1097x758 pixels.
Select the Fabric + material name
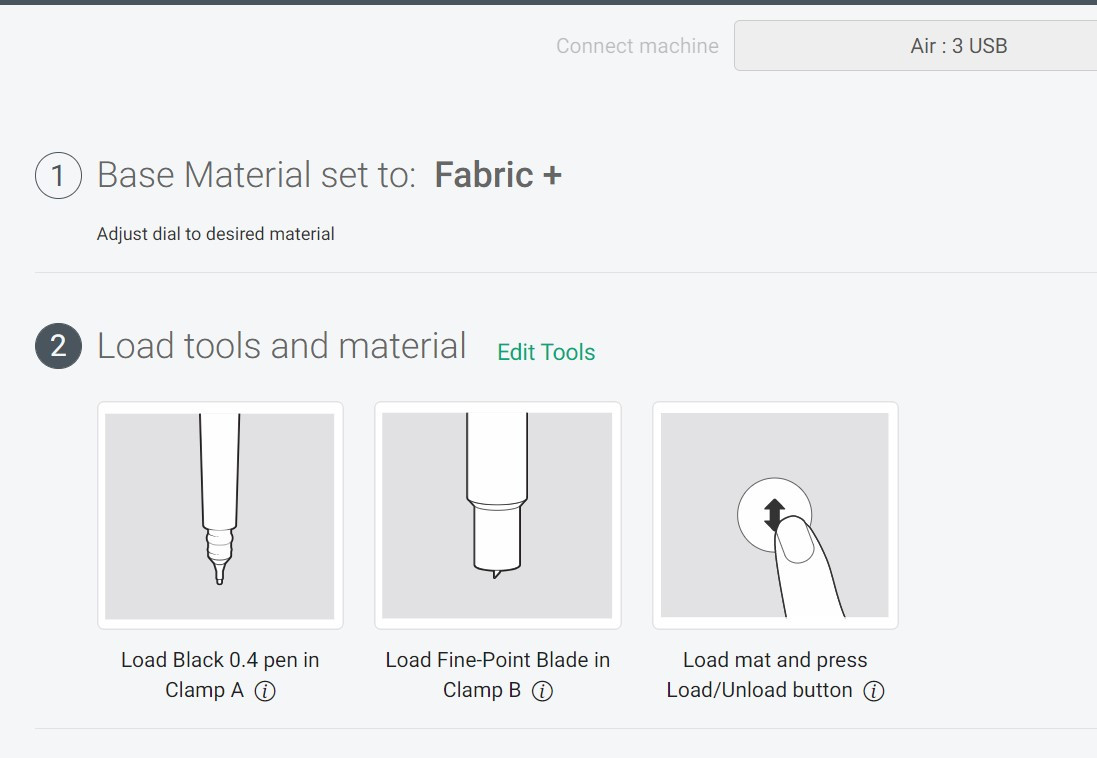pyautogui.click(x=498, y=176)
